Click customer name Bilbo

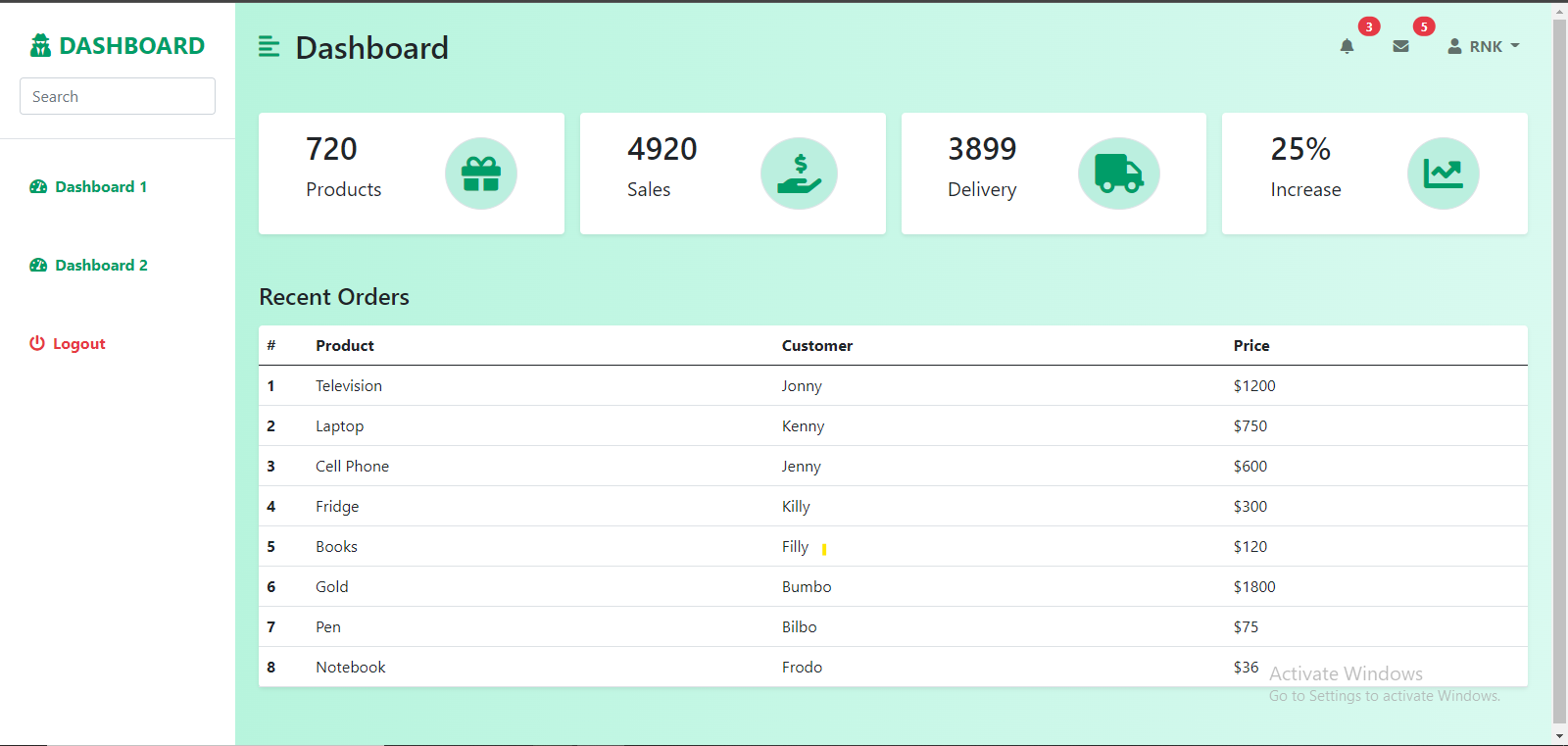pos(800,626)
